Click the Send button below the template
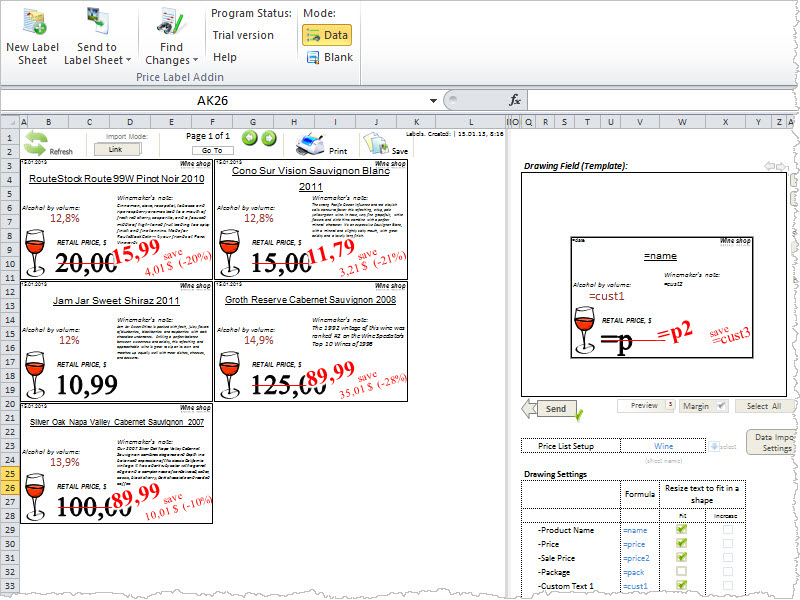800x600 pixels. click(x=557, y=409)
